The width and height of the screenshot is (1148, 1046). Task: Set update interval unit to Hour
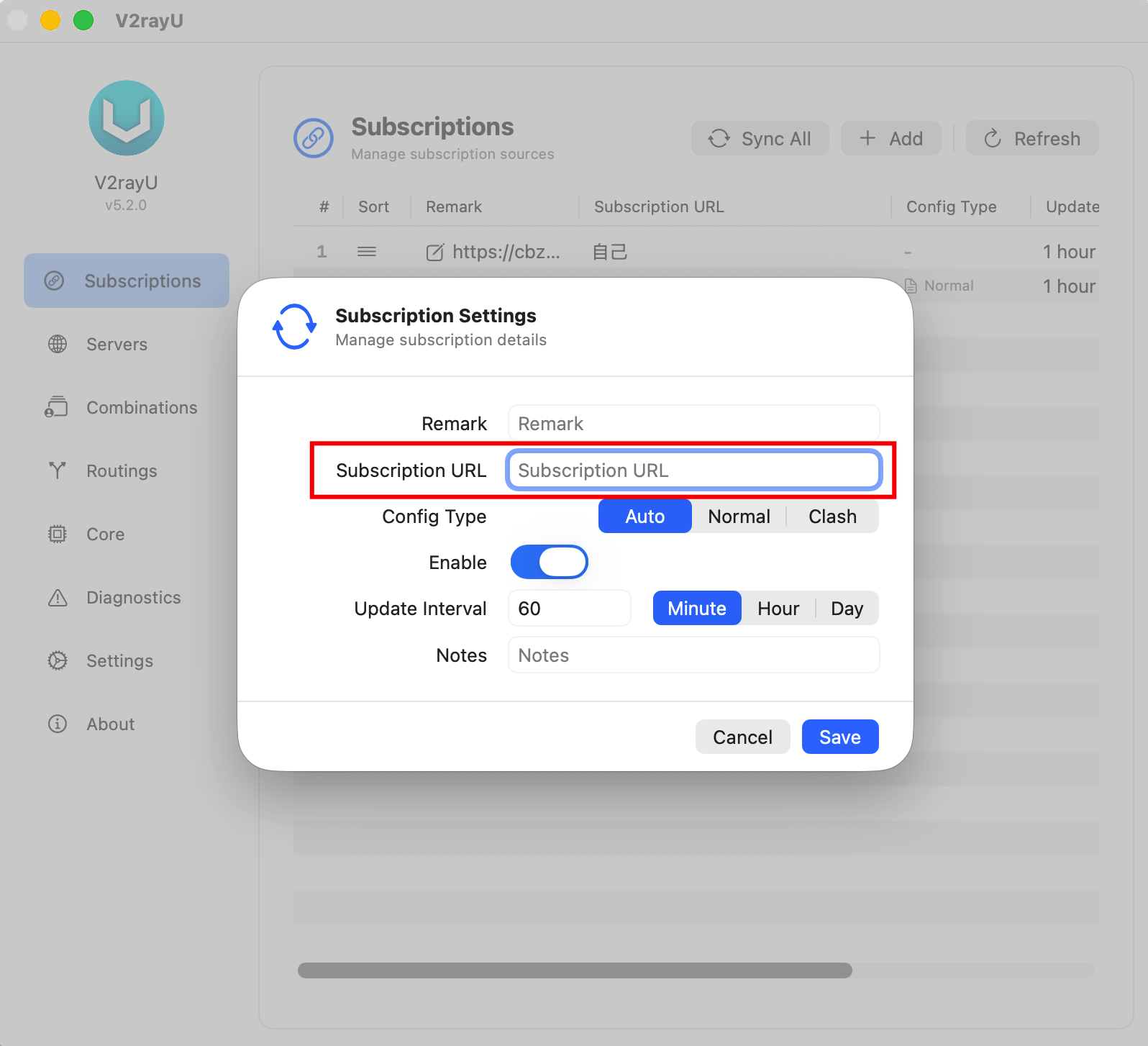pyautogui.click(x=778, y=609)
